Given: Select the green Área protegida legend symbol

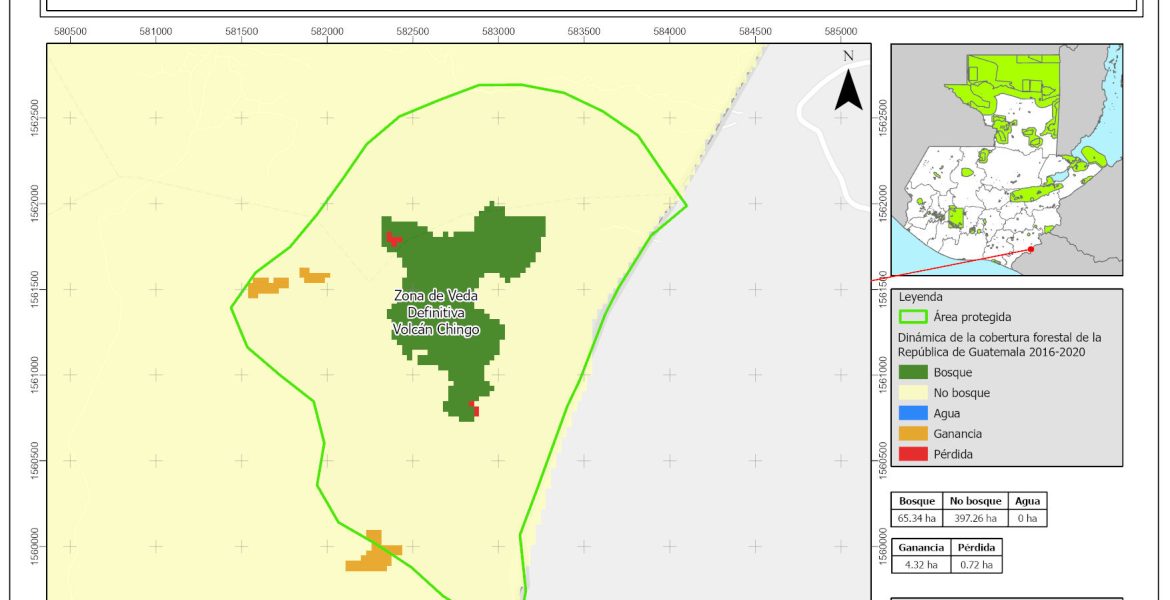Looking at the screenshot, I should pos(915,317).
